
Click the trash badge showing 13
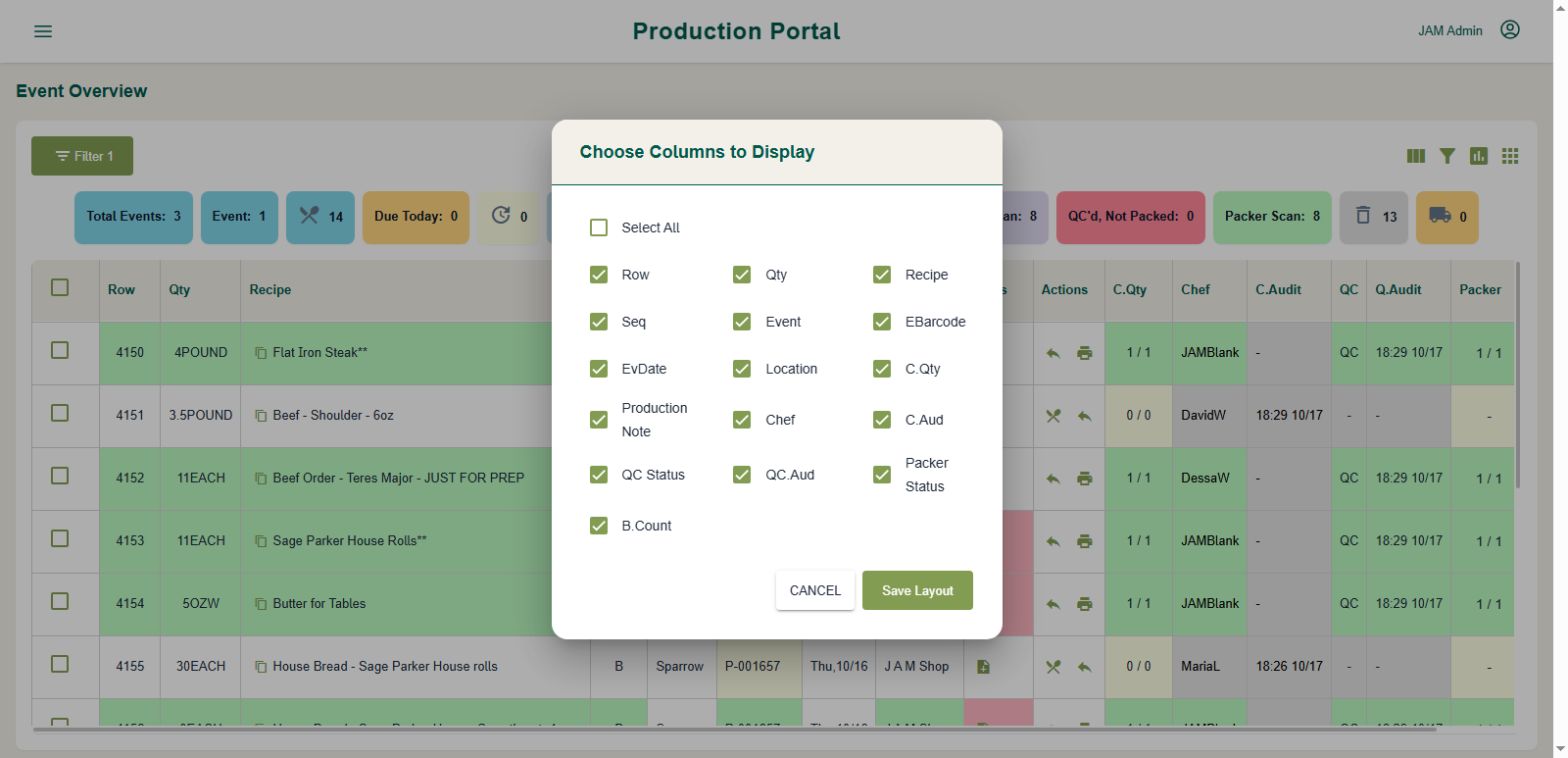click(x=1375, y=217)
